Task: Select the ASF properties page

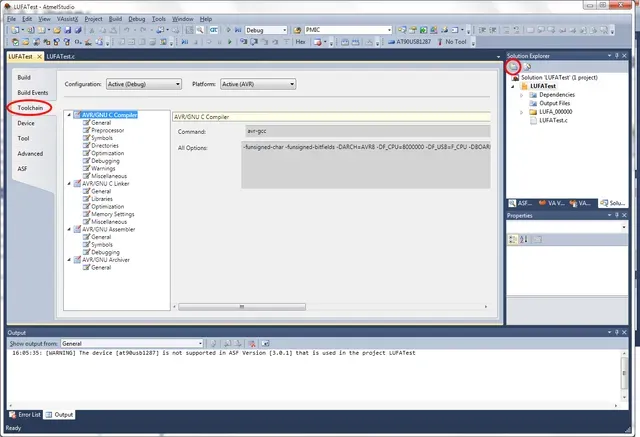Action: point(22,169)
